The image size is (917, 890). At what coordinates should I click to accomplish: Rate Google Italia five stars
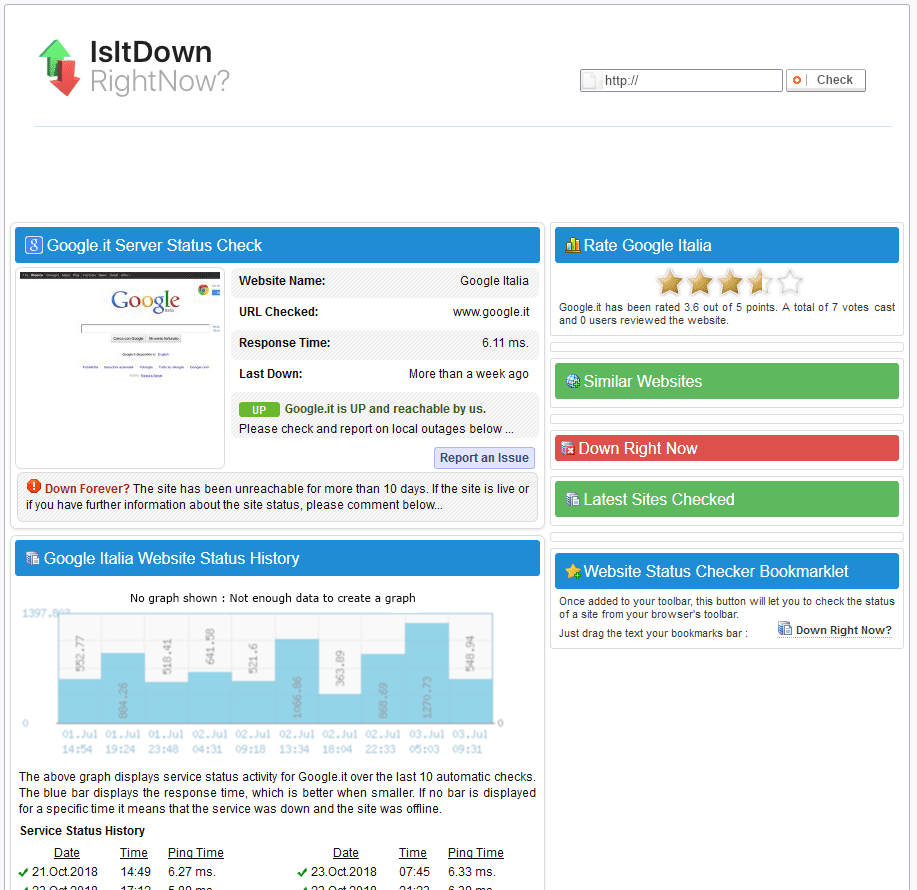point(790,282)
